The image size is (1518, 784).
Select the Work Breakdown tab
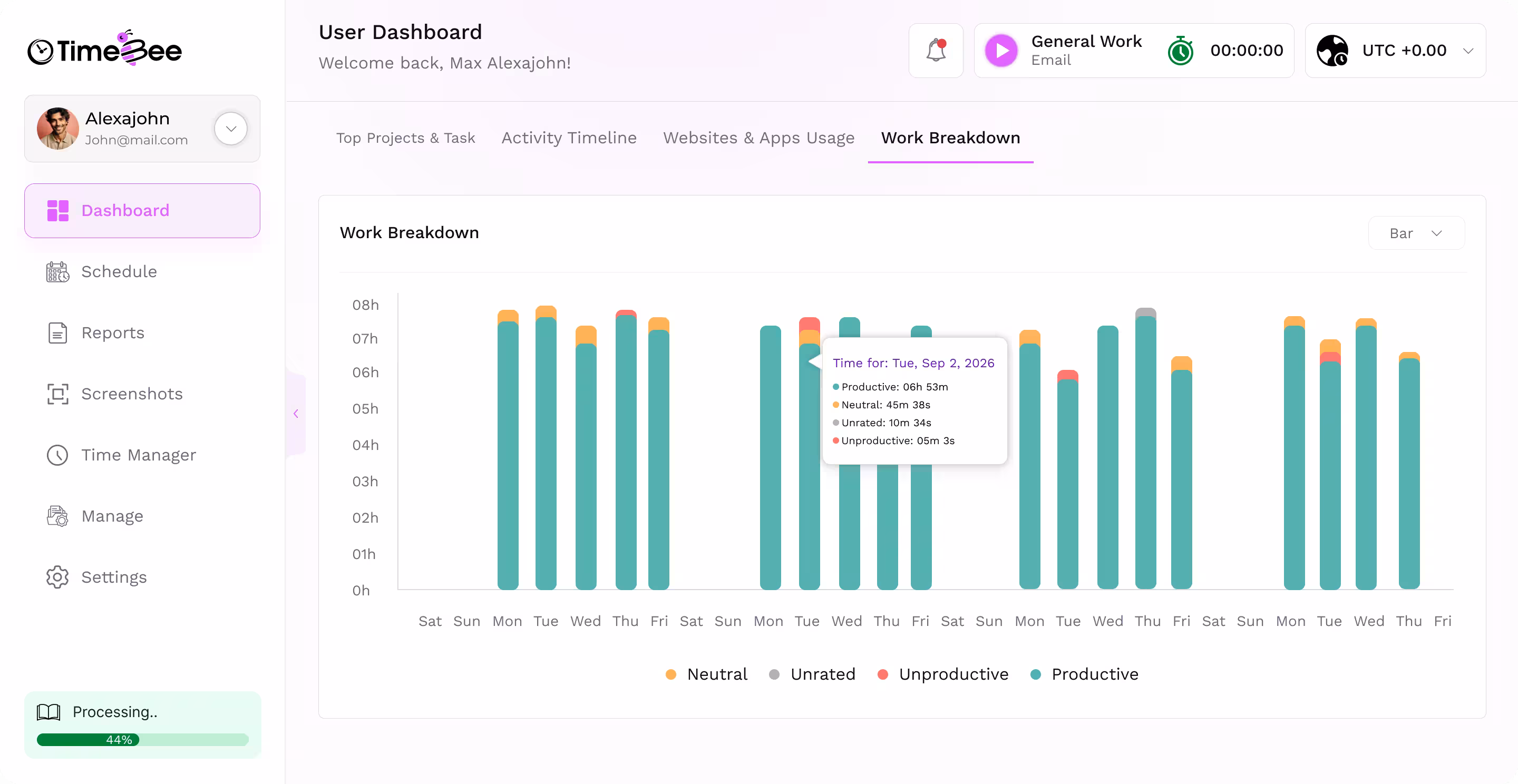(x=950, y=138)
